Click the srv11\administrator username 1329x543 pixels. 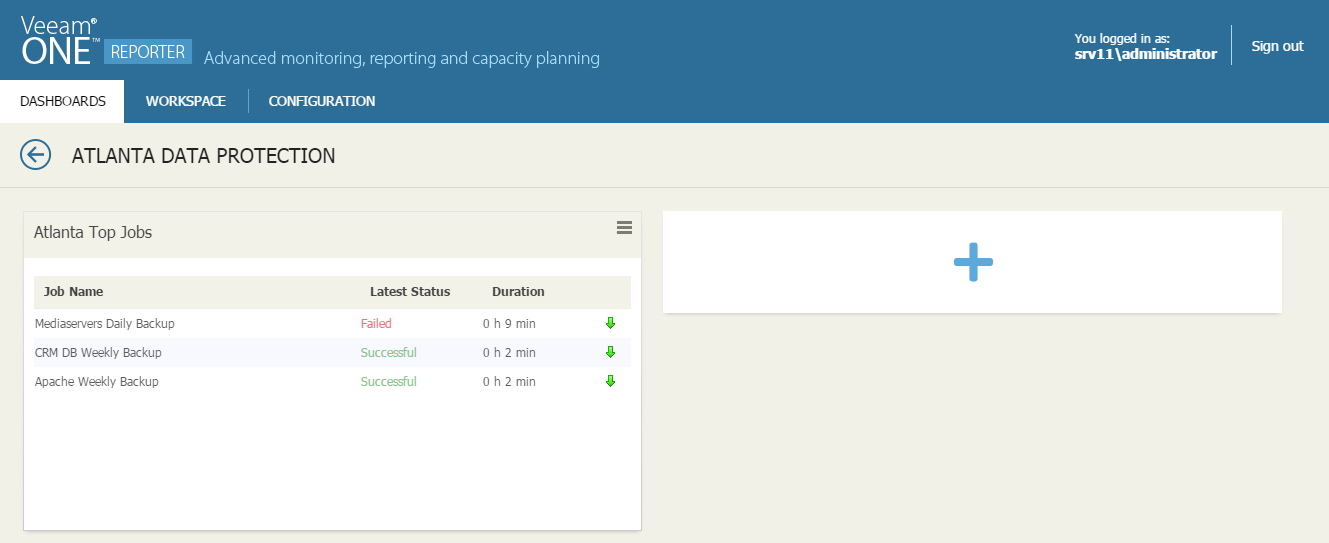(1145, 55)
